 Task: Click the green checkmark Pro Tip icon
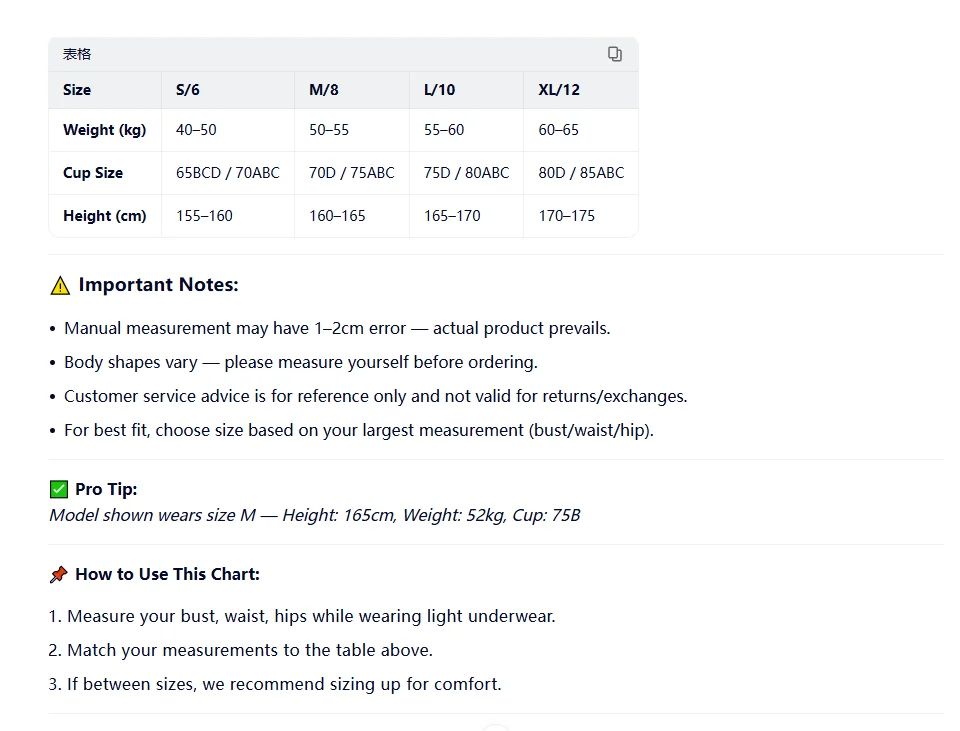59,489
